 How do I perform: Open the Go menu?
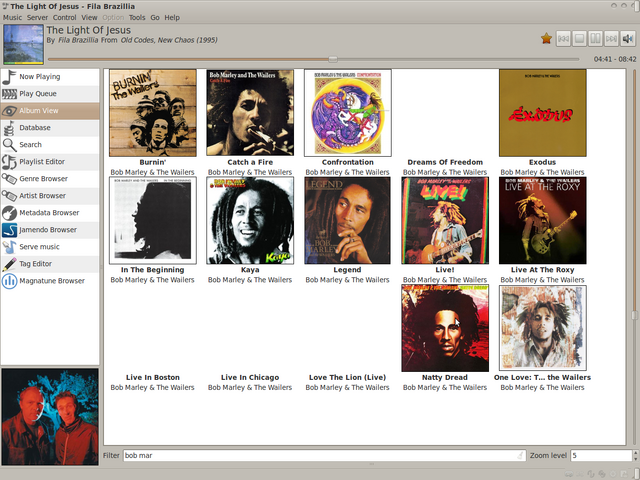click(x=155, y=18)
